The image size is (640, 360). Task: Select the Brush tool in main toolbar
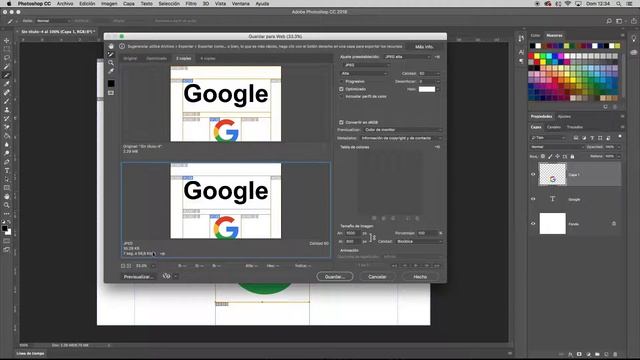[7, 101]
